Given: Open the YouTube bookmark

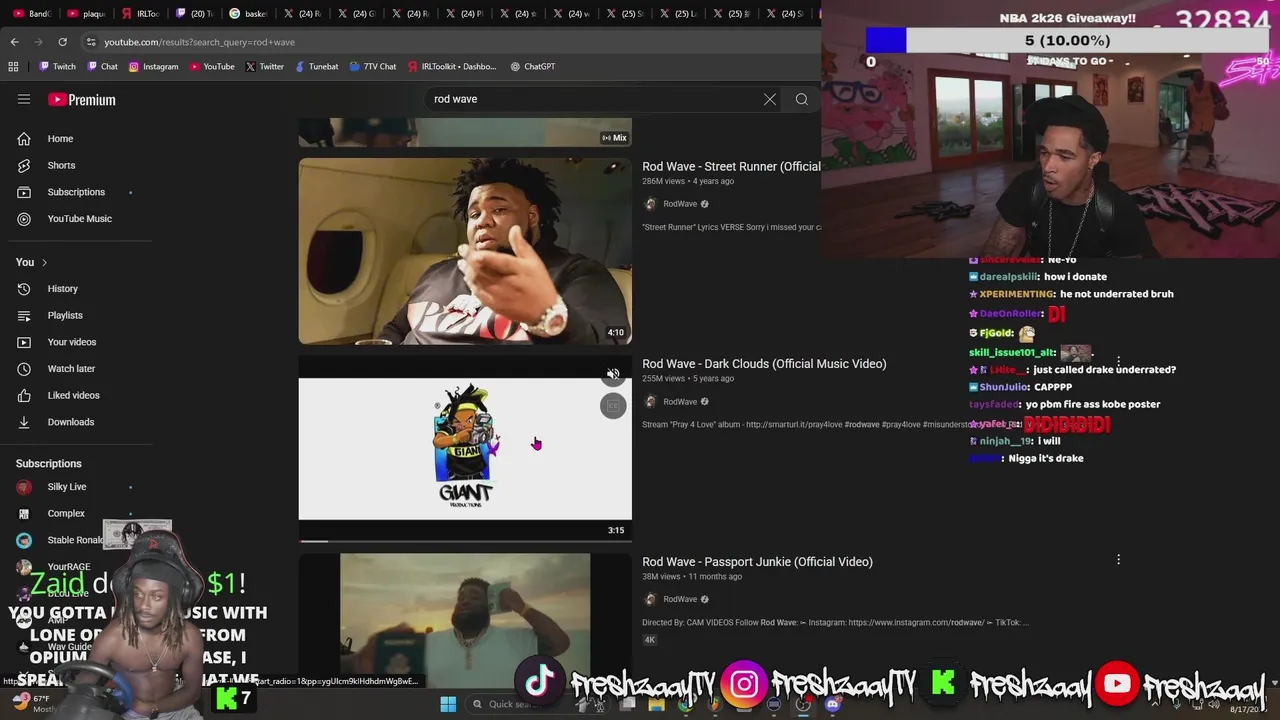Looking at the screenshot, I should (x=212, y=67).
